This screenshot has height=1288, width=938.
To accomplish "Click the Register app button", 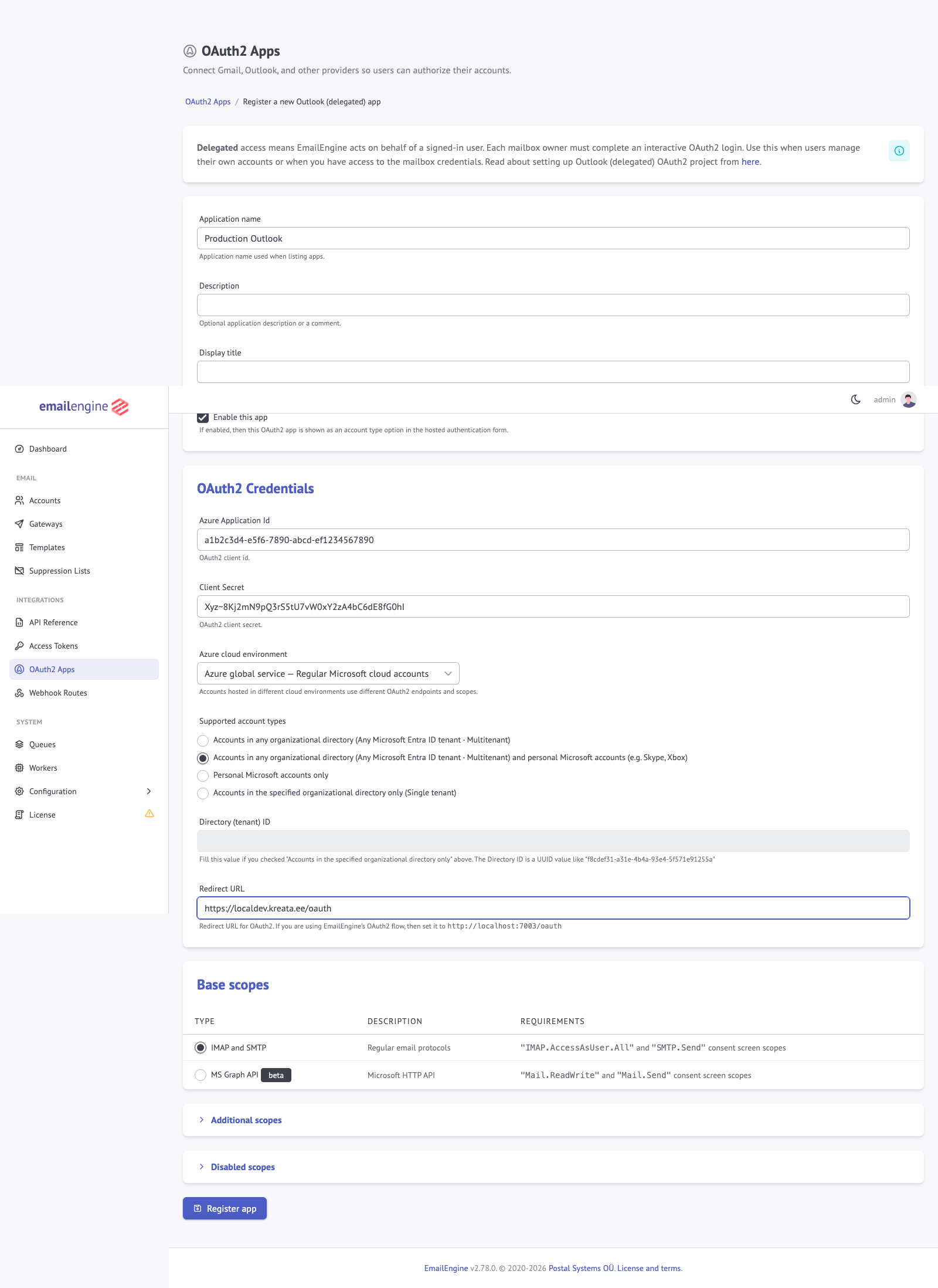I will (x=225, y=1208).
